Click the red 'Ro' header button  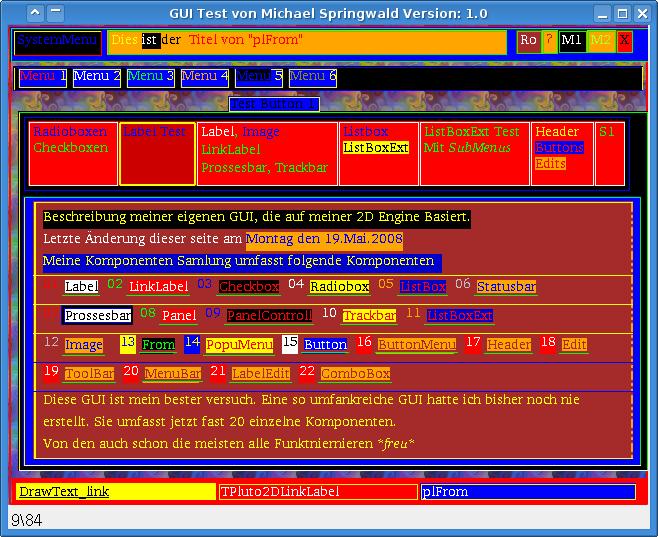[x=528, y=41]
